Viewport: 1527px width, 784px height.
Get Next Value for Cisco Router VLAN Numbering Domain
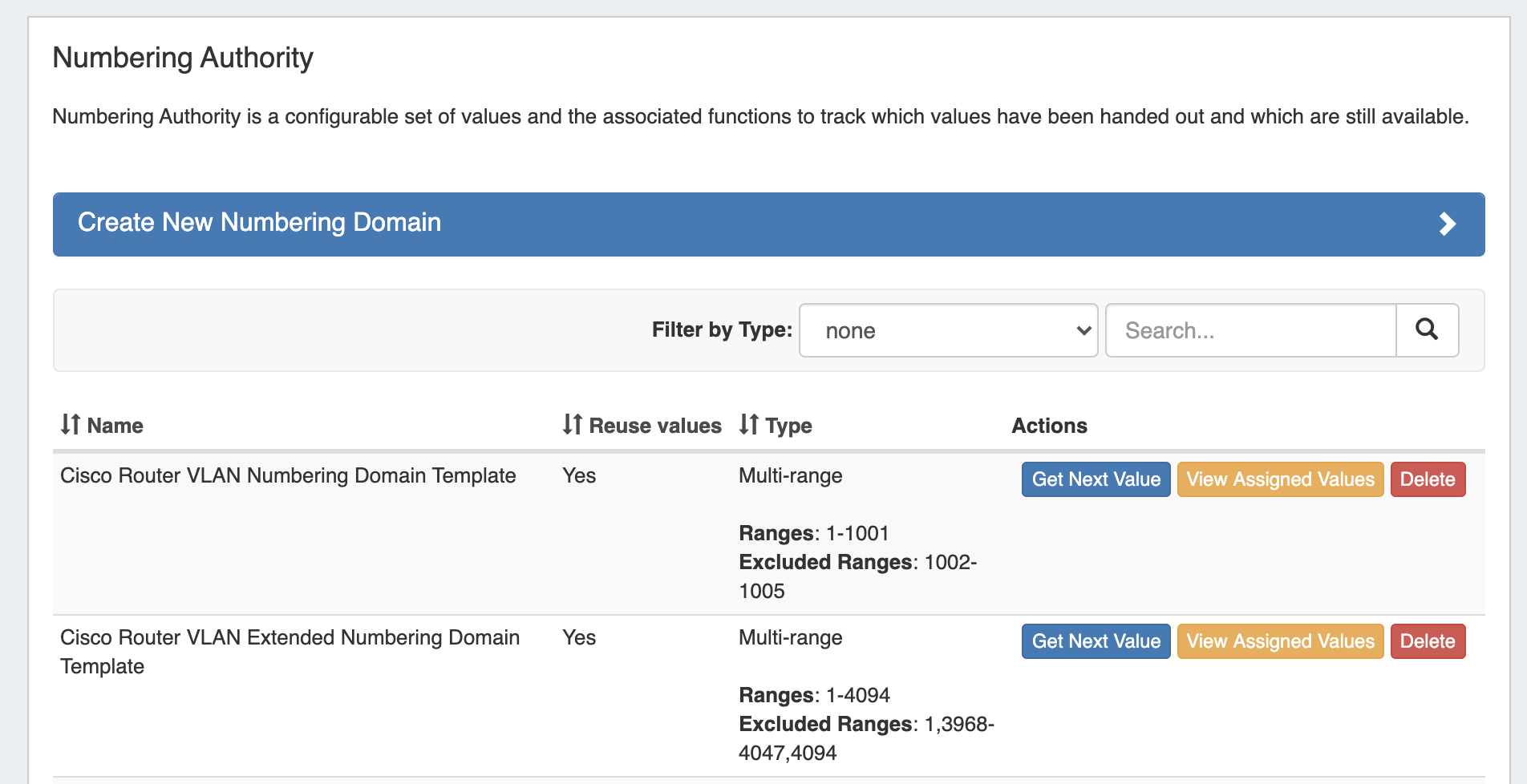click(x=1096, y=479)
